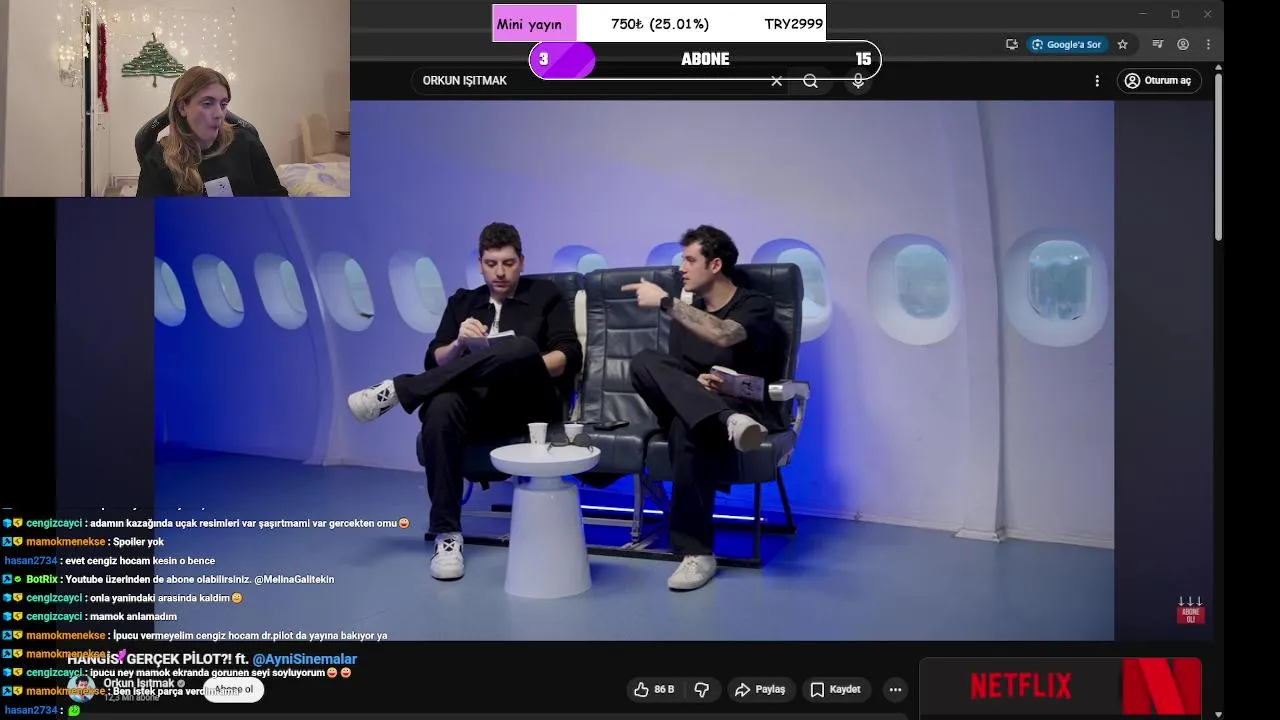Screen dimensions: 1280x720
Task: Click the Google'a Sor lens button
Action: [1067, 44]
